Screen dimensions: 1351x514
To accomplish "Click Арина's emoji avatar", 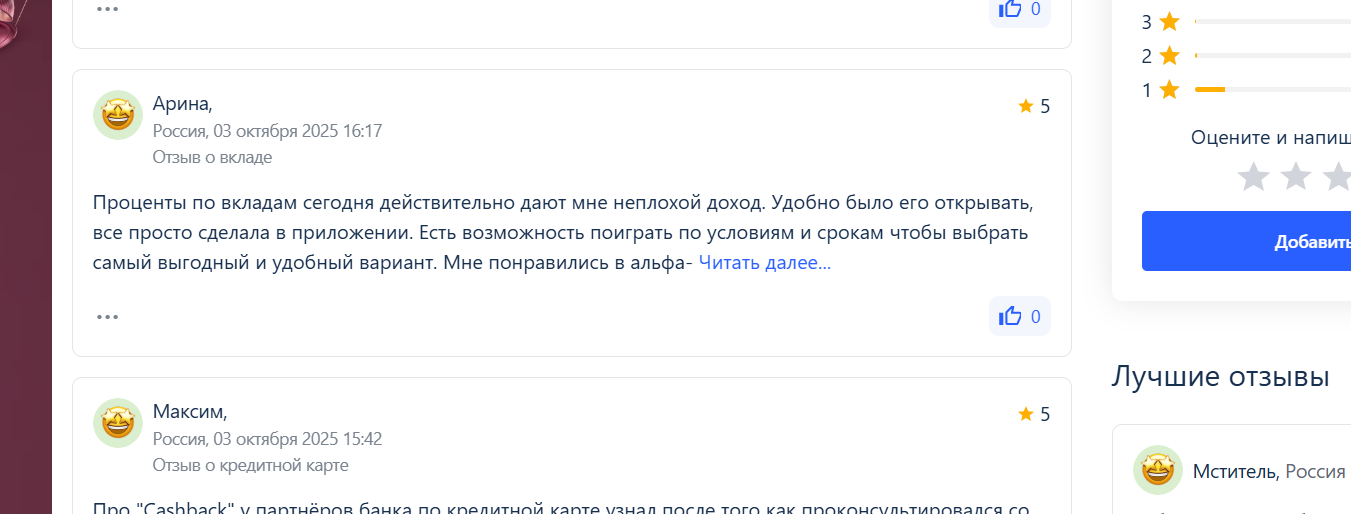I will point(118,115).
